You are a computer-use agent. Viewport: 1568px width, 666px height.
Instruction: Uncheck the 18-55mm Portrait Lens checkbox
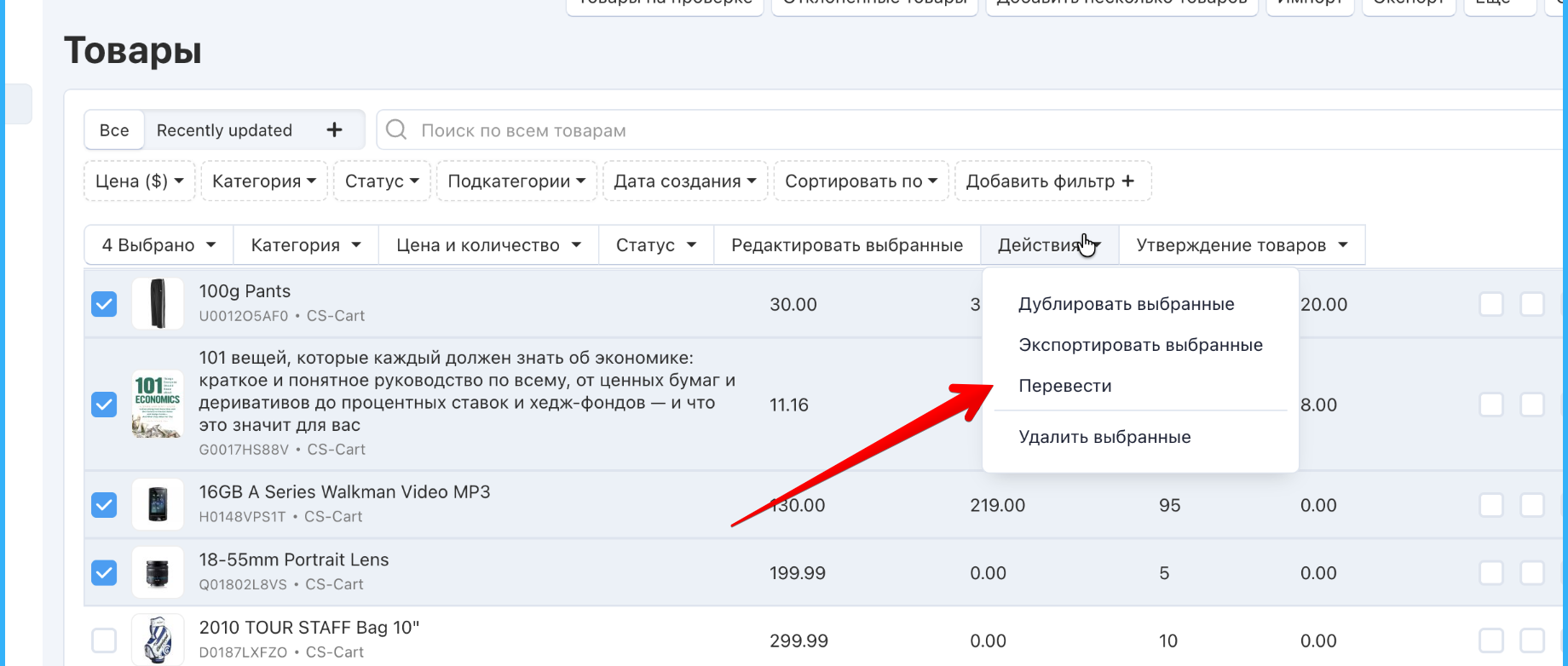(x=104, y=572)
